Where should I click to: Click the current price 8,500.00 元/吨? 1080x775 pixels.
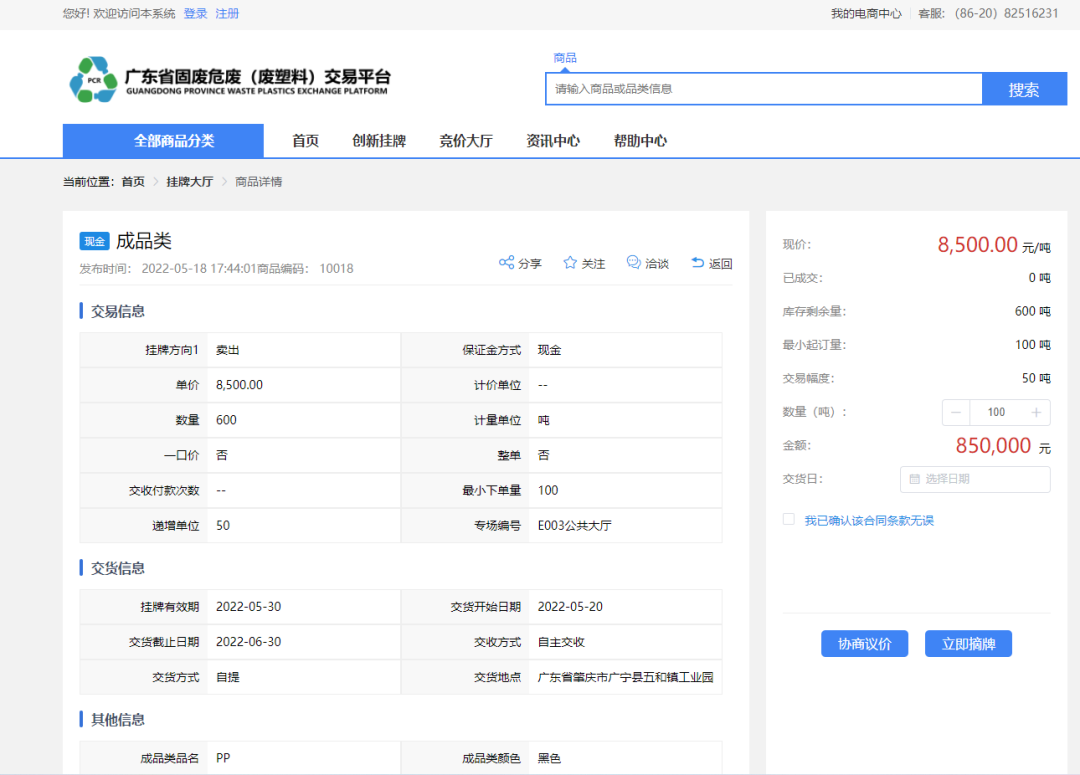click(x=993, y=245)
